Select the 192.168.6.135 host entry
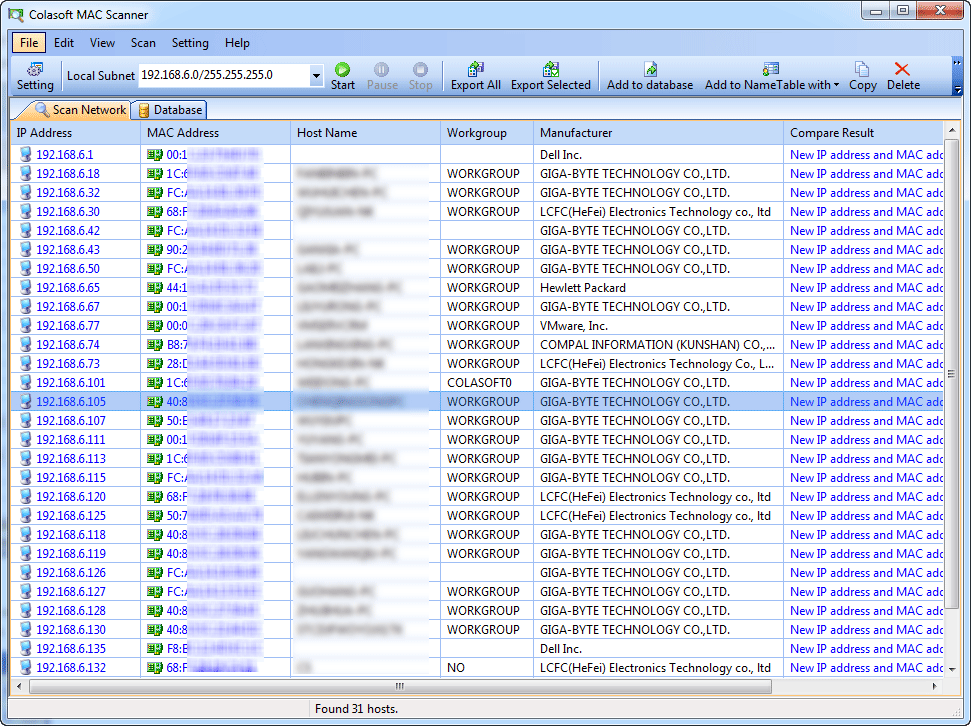Image resolution: width=971 pixels, height=726 pixels. [x=67, y=648]
